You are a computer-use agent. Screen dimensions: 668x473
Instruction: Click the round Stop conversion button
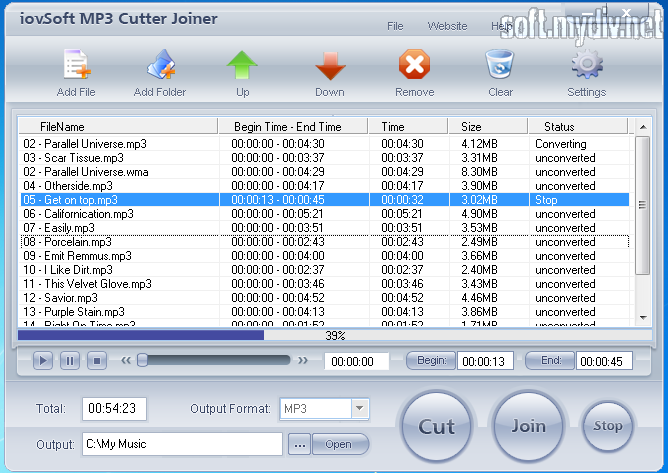(608, 425)
